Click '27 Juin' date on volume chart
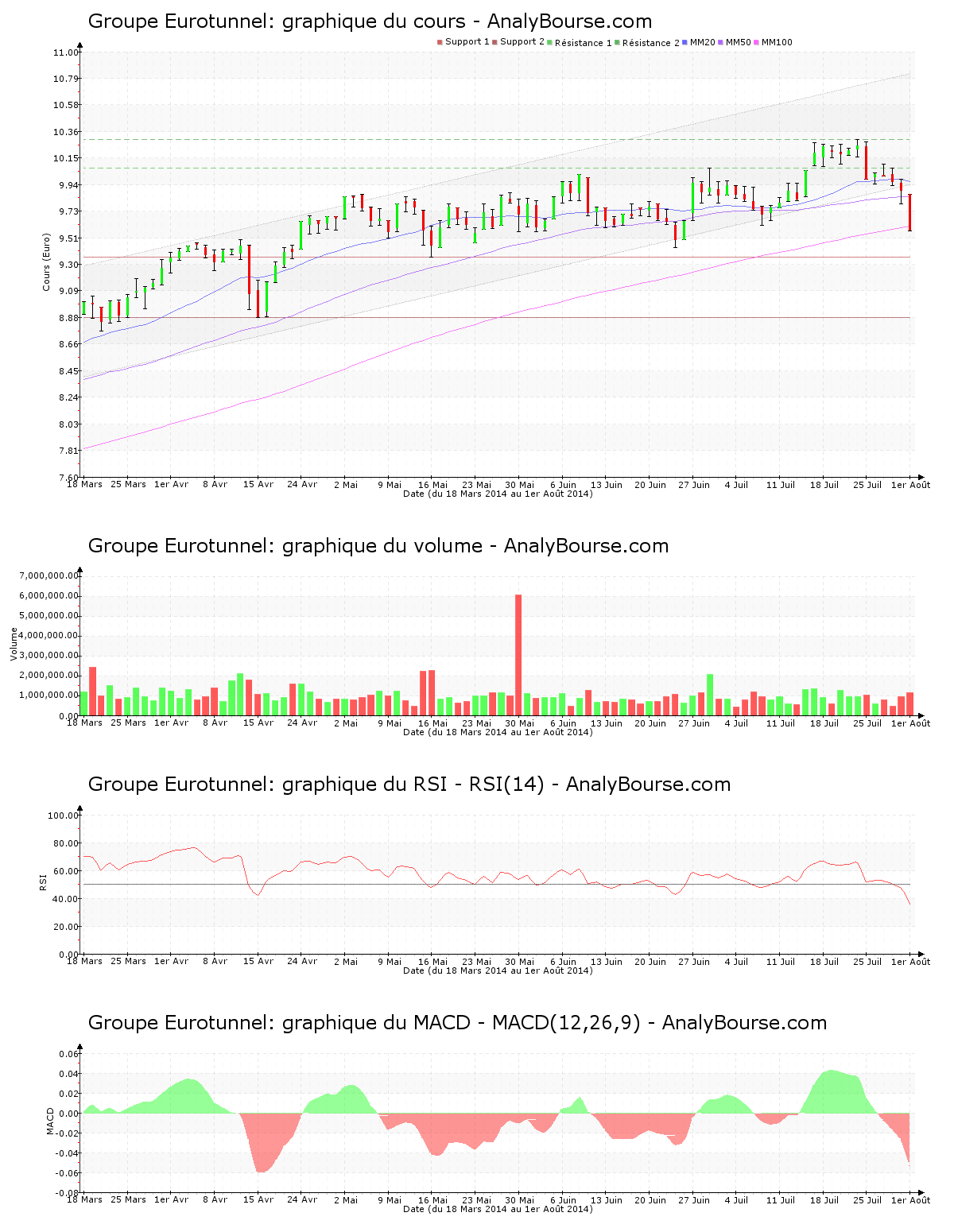954x1232 pixels. 694,723
